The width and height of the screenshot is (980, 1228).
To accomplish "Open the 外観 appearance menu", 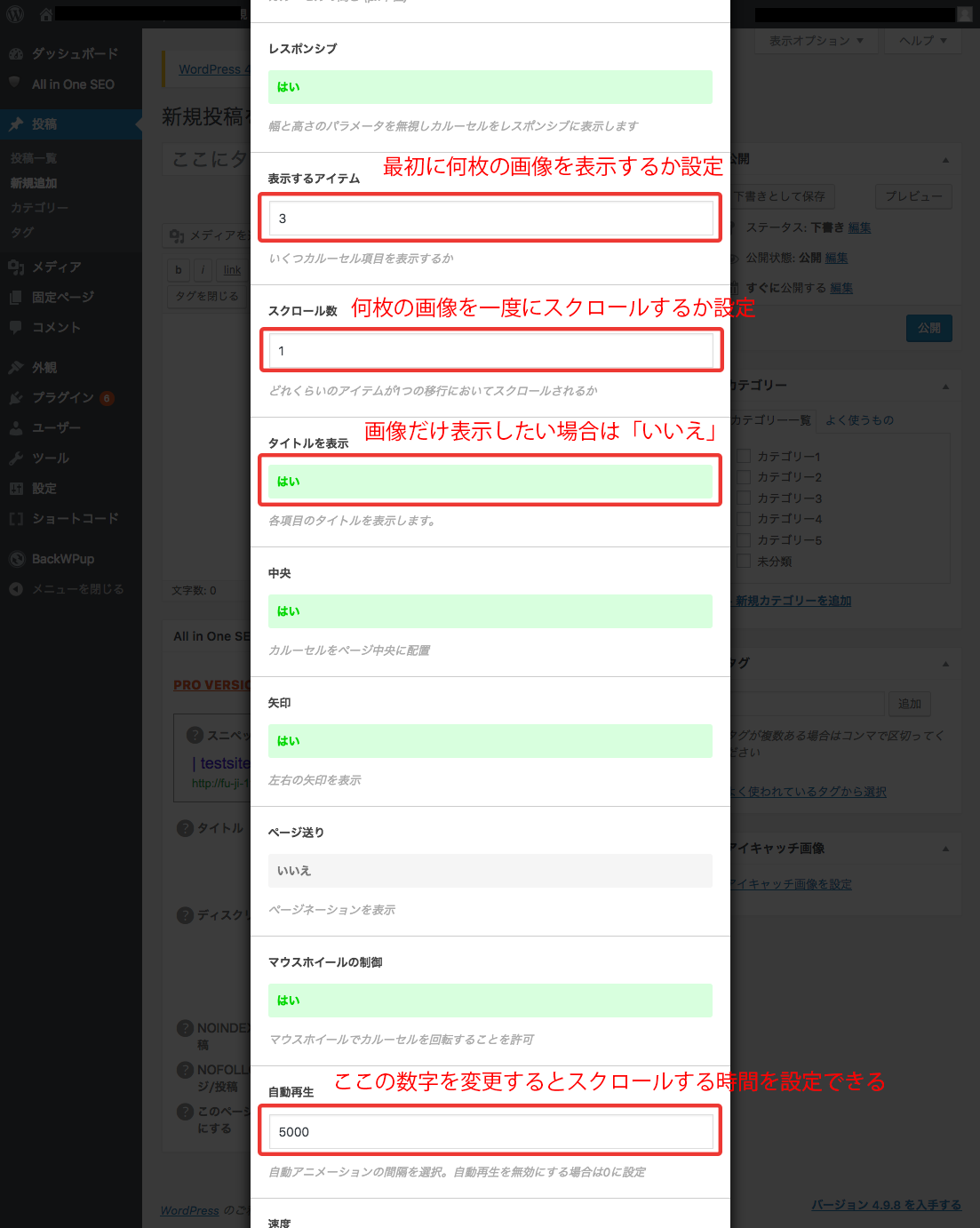I will point(44,367).
